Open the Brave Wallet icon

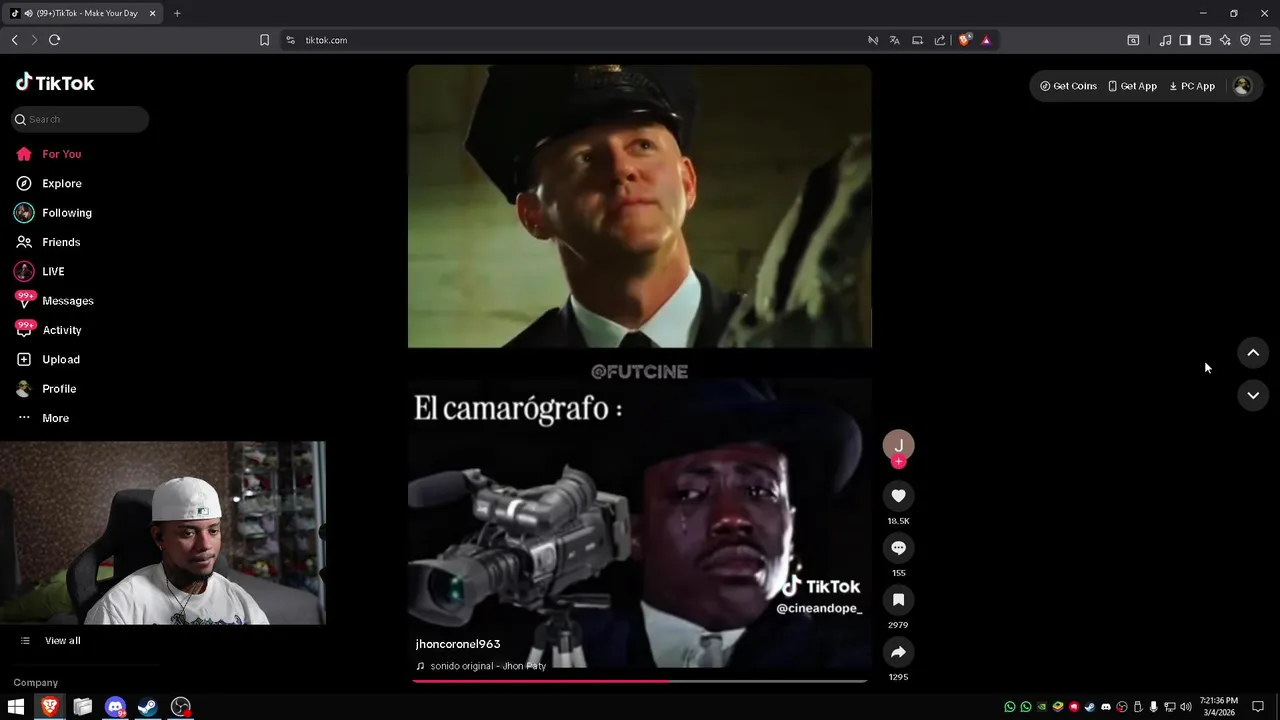click(x=1205, y=40)
